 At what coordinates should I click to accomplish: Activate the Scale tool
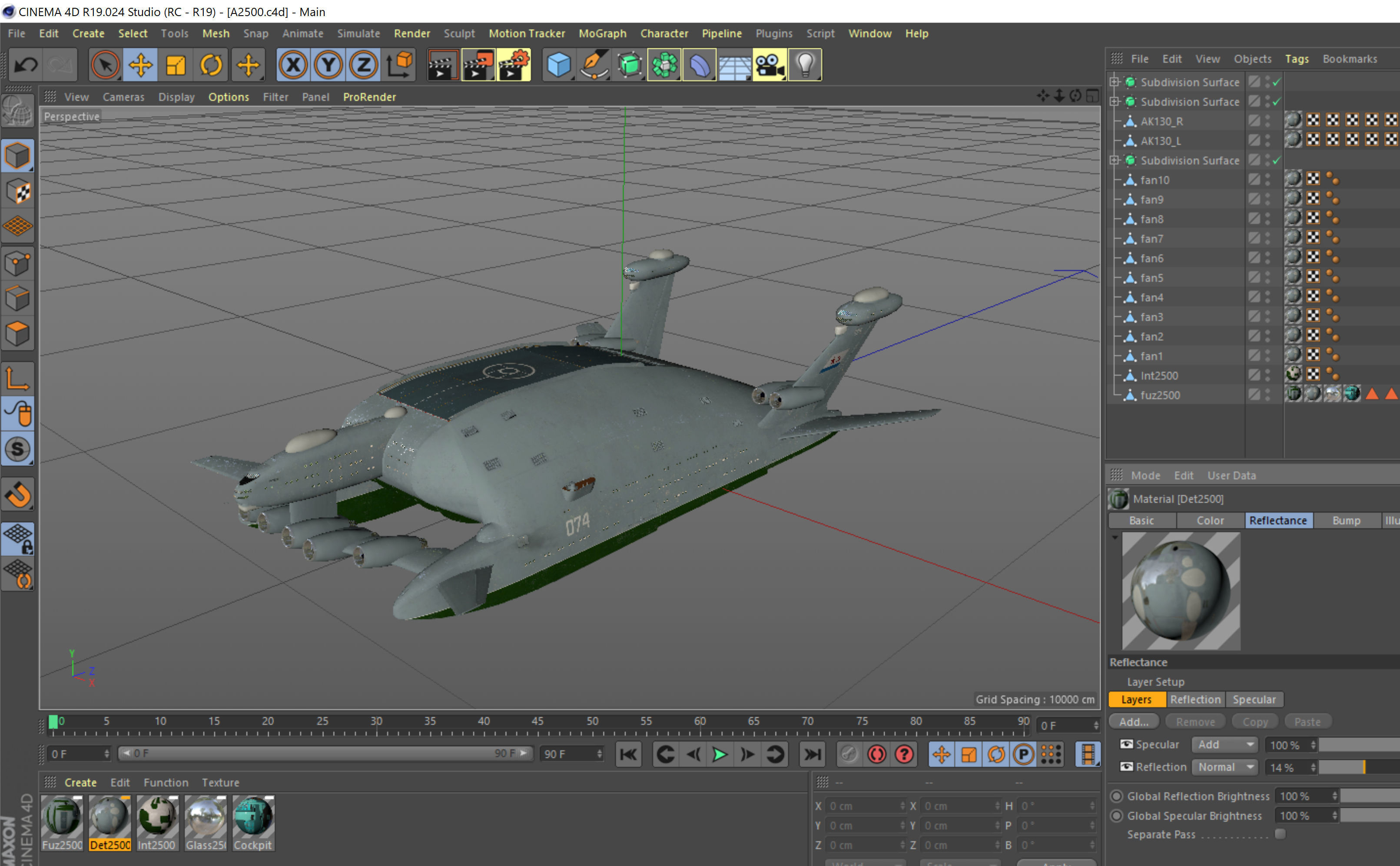176,65
